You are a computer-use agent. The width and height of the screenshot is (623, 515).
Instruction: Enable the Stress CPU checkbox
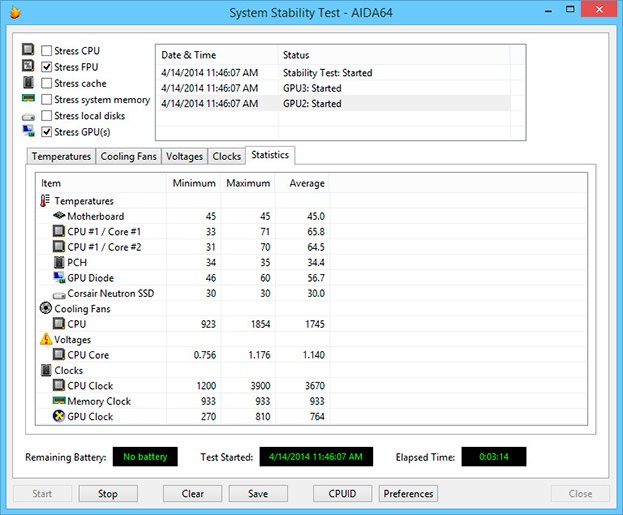[46, 51]
